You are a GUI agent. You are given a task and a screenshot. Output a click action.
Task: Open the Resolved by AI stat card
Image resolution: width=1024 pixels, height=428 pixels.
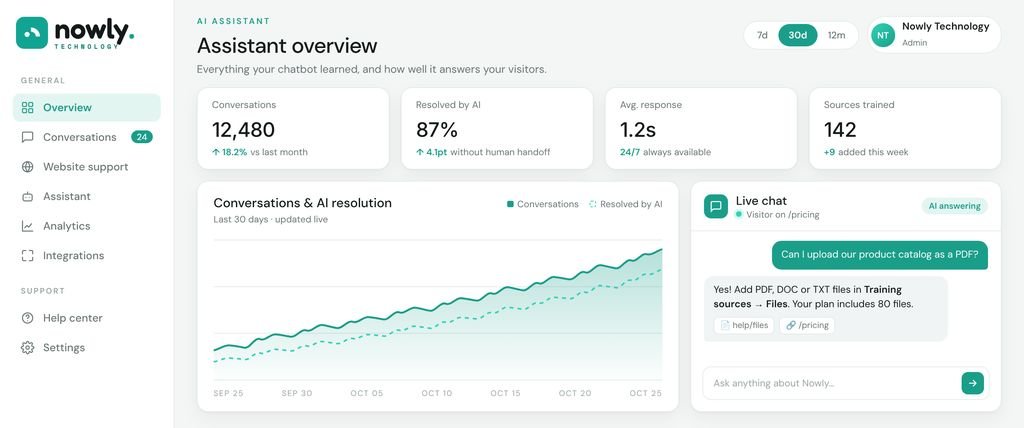(497, 129)
